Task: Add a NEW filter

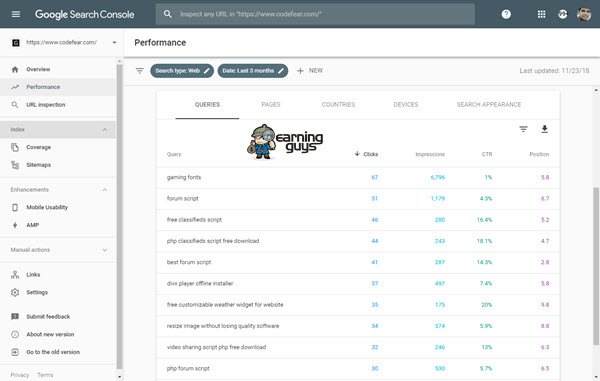Action: [310, 71]
